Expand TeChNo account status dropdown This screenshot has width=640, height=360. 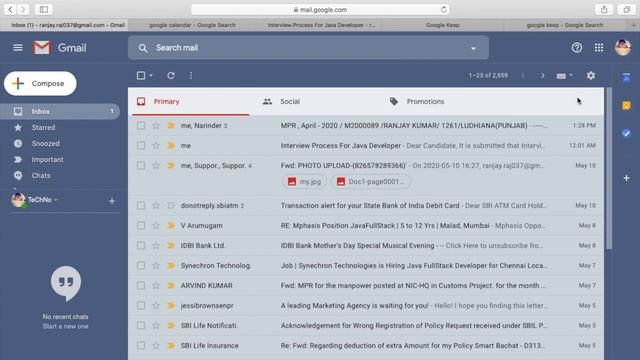click(56, 200)
